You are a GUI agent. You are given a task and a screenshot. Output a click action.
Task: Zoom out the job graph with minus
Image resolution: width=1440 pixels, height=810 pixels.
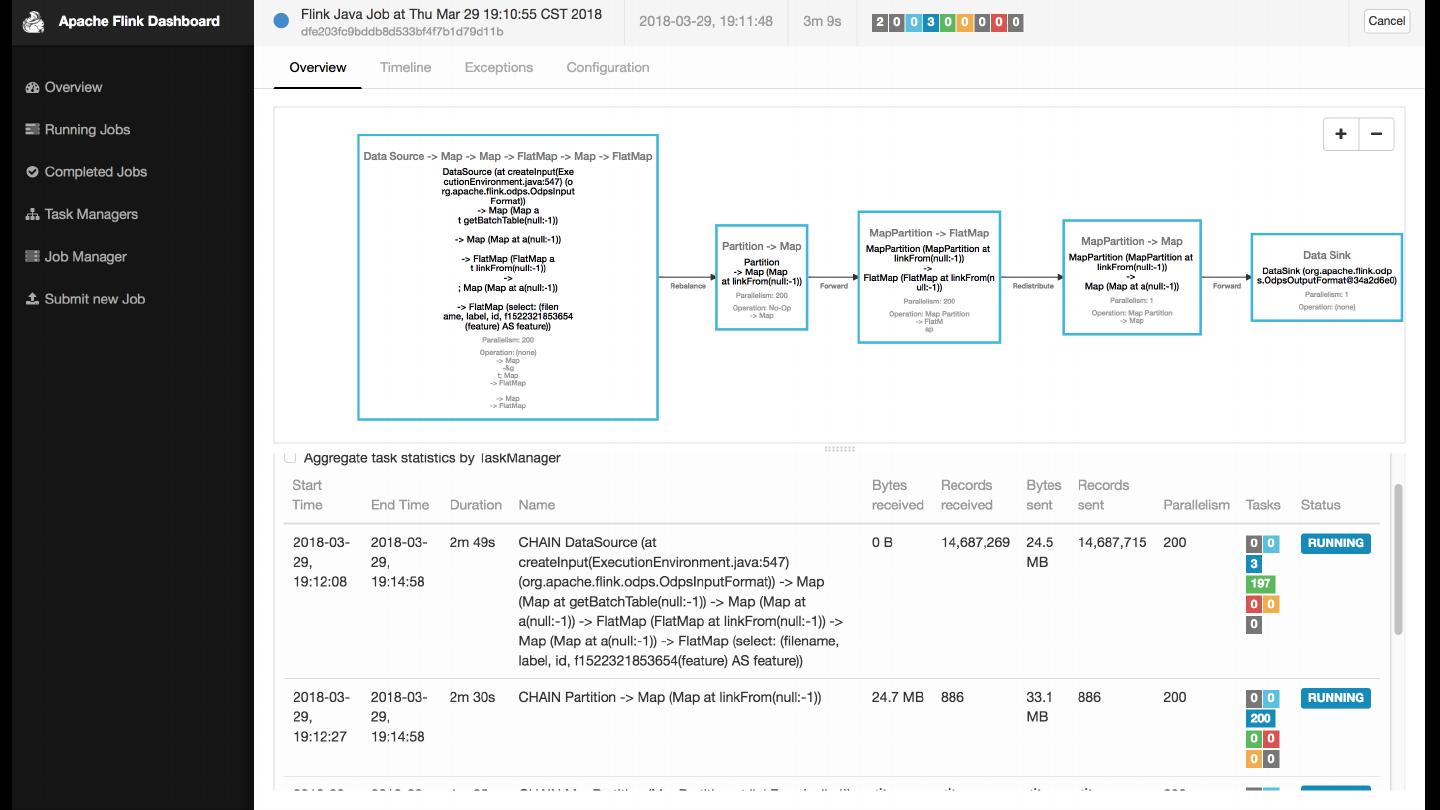tap(1376, 134)
